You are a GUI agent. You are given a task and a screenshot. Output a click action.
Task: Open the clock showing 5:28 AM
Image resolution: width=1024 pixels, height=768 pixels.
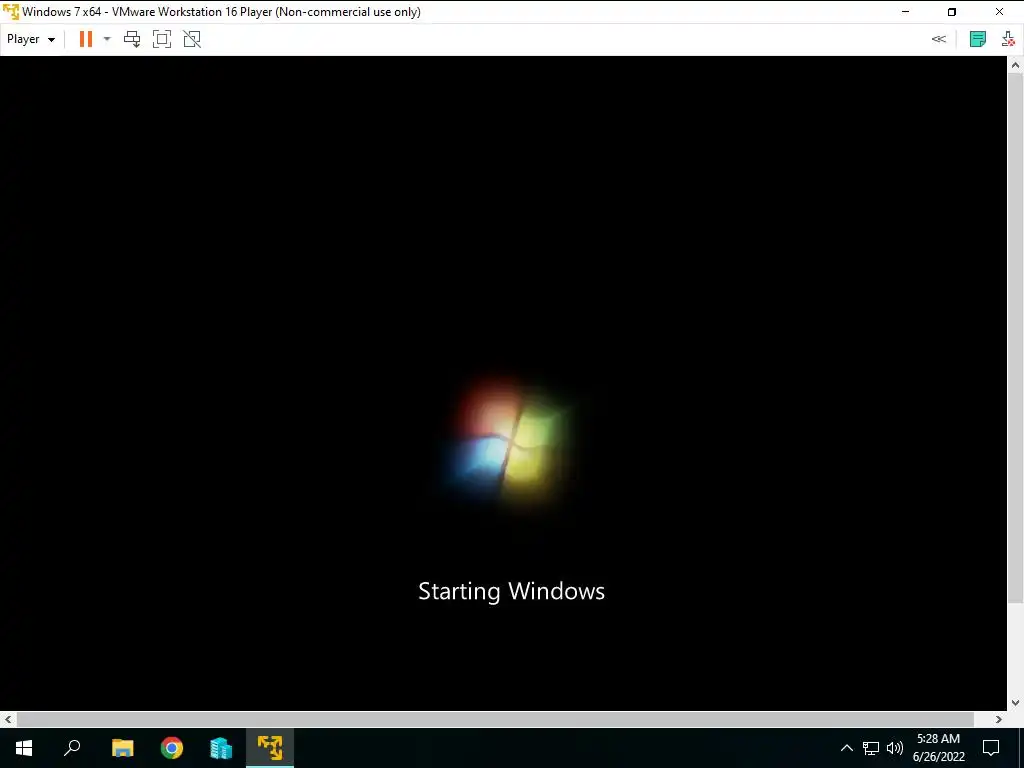coord(938,748)
